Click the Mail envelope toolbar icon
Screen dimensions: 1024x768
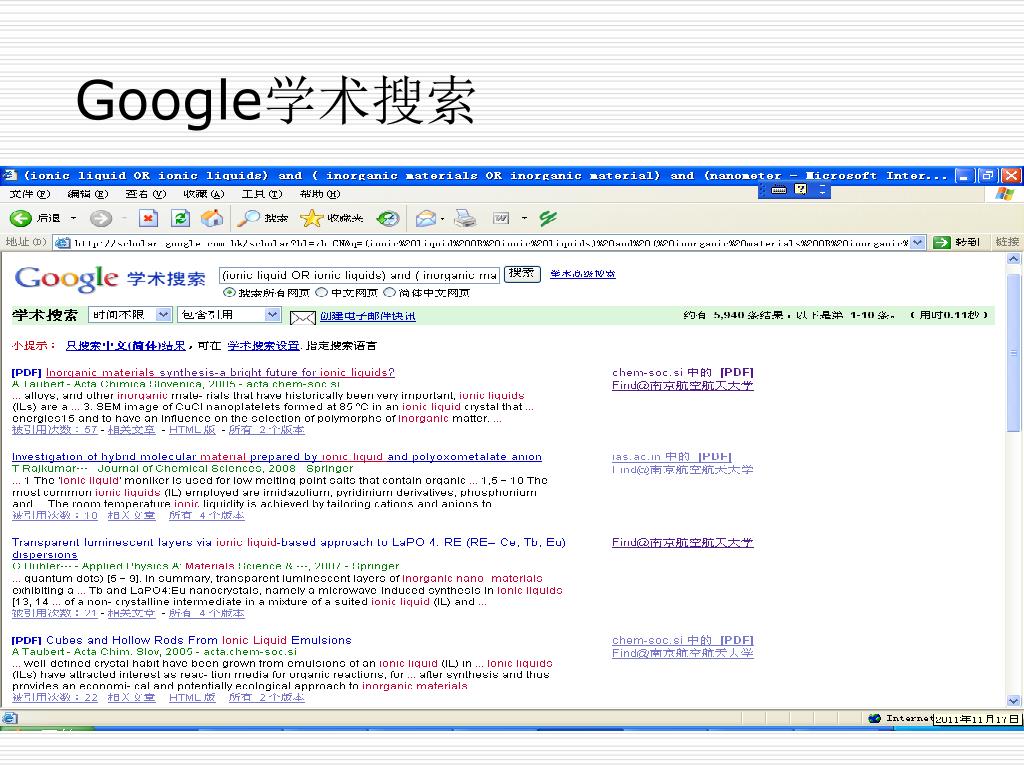[426, 218]
